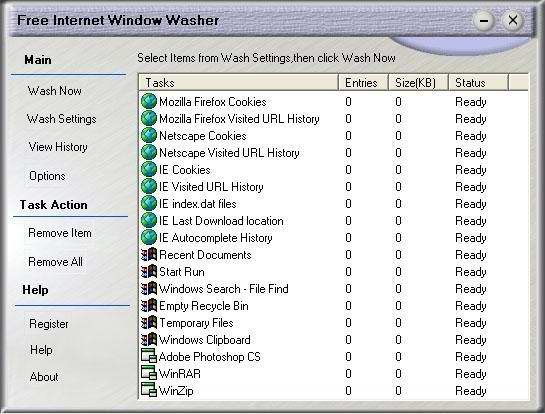Click the globe icon beside Mozilla Firefox Cookies
545x414 pixels.
point(149,101)
